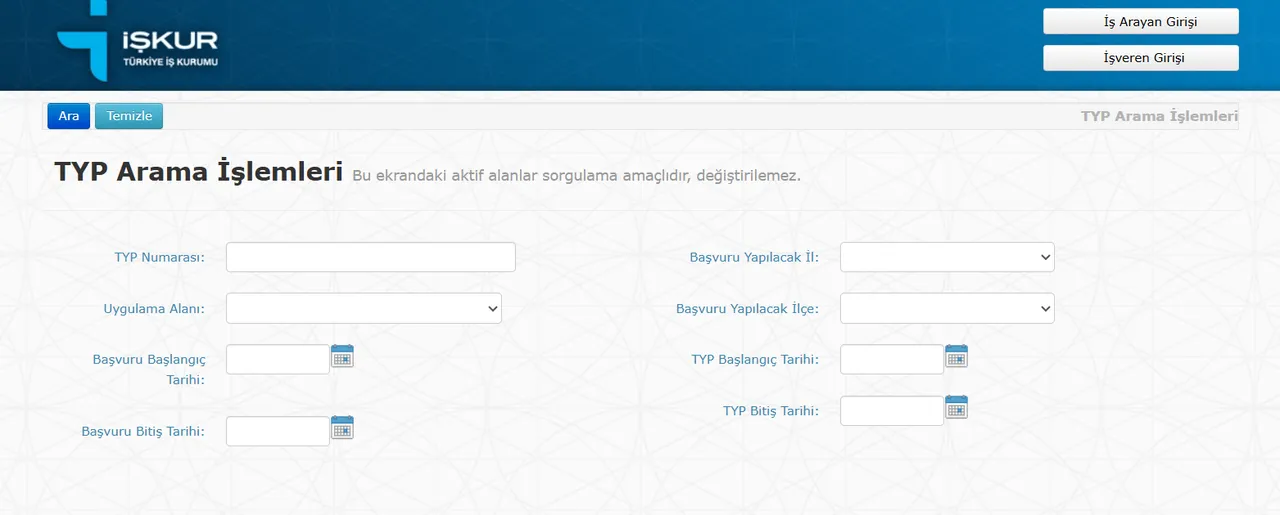
Task: Open calendar for Başvuru Bitiş Tarihi
Action: 342,427
